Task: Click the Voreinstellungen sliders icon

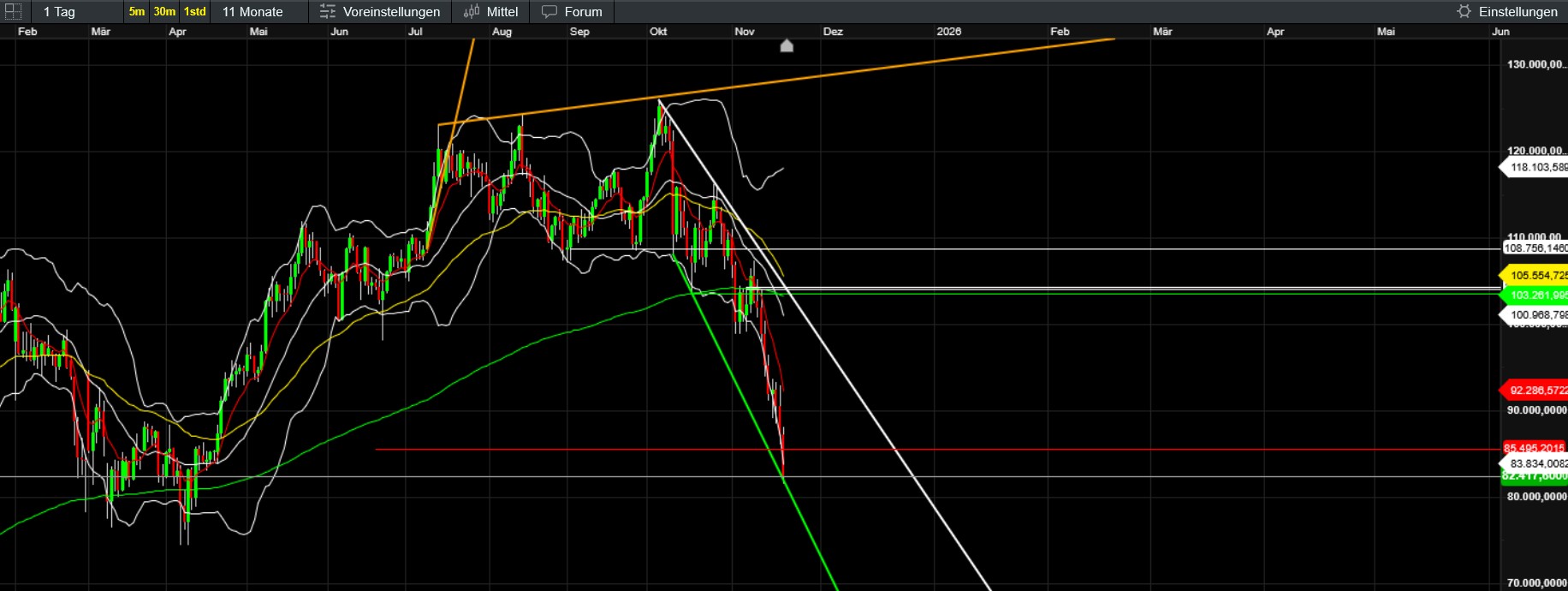Action: click(x=327, y=11)
